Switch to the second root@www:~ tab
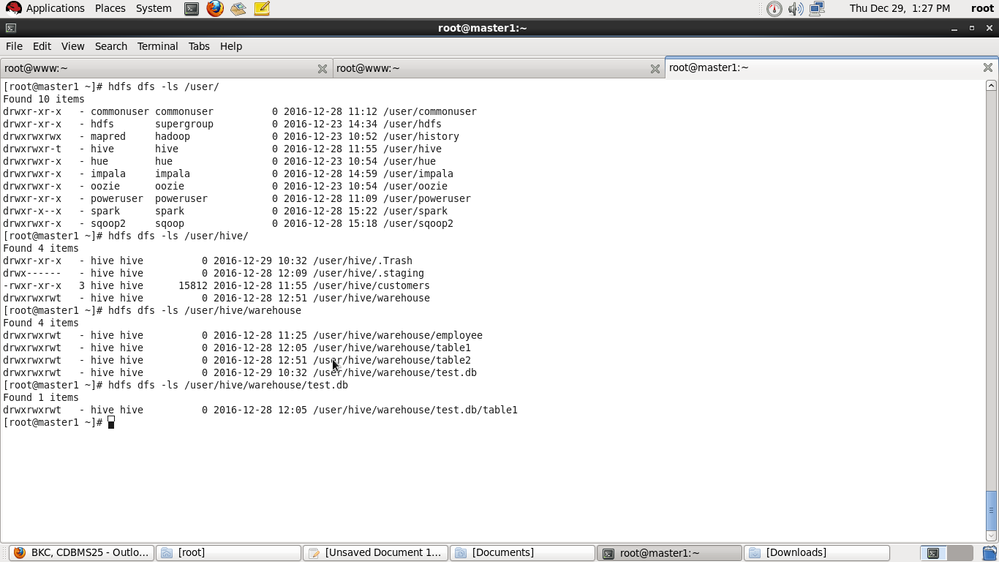The height and width of the screenshot is (562, 999). tap(498, 69)
